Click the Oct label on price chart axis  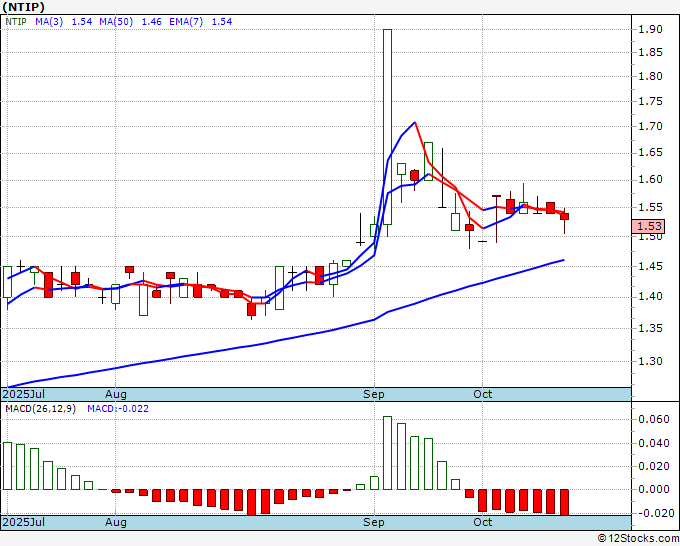(x=482, y=394)
